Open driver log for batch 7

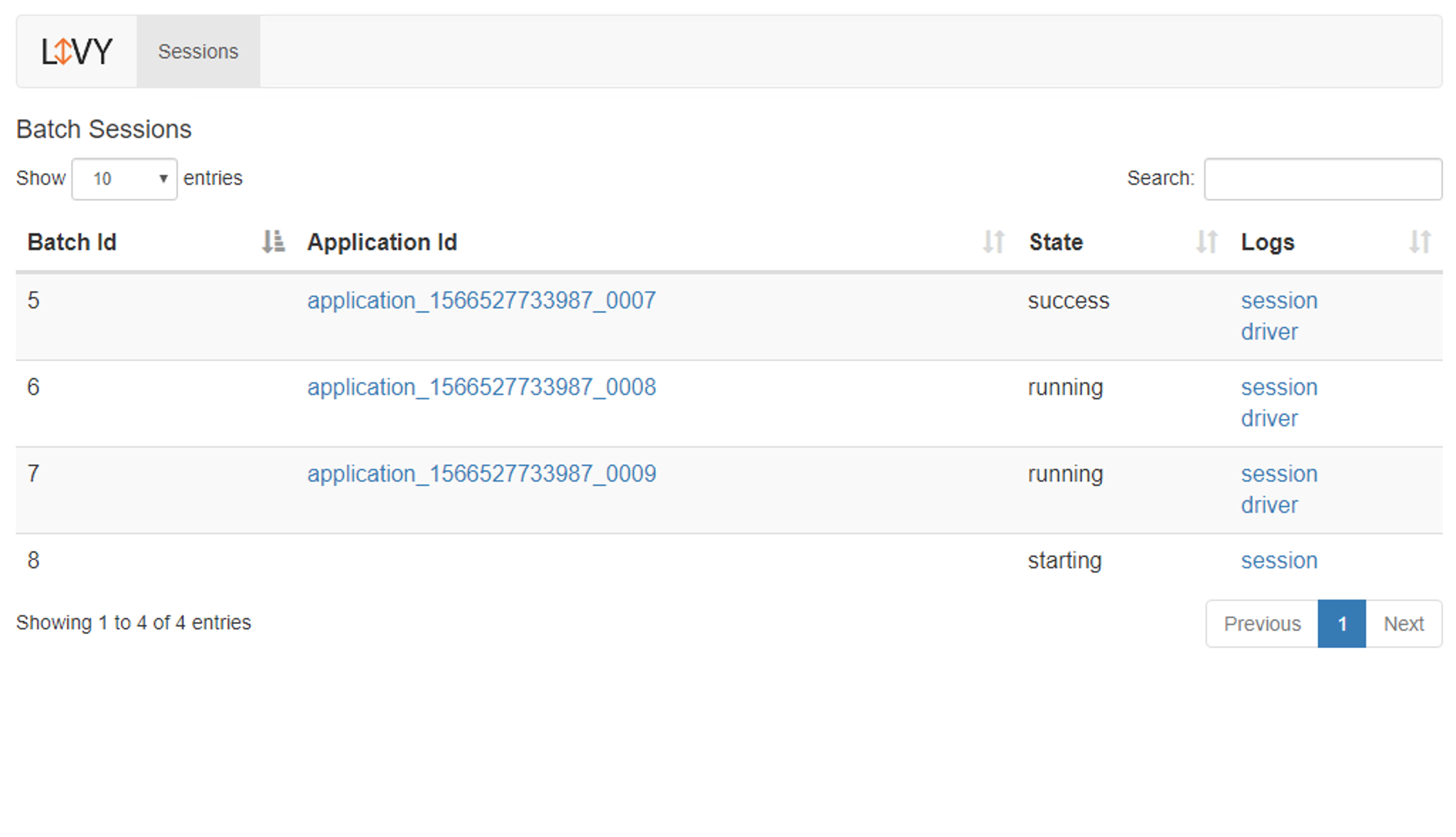(1269, 506)
